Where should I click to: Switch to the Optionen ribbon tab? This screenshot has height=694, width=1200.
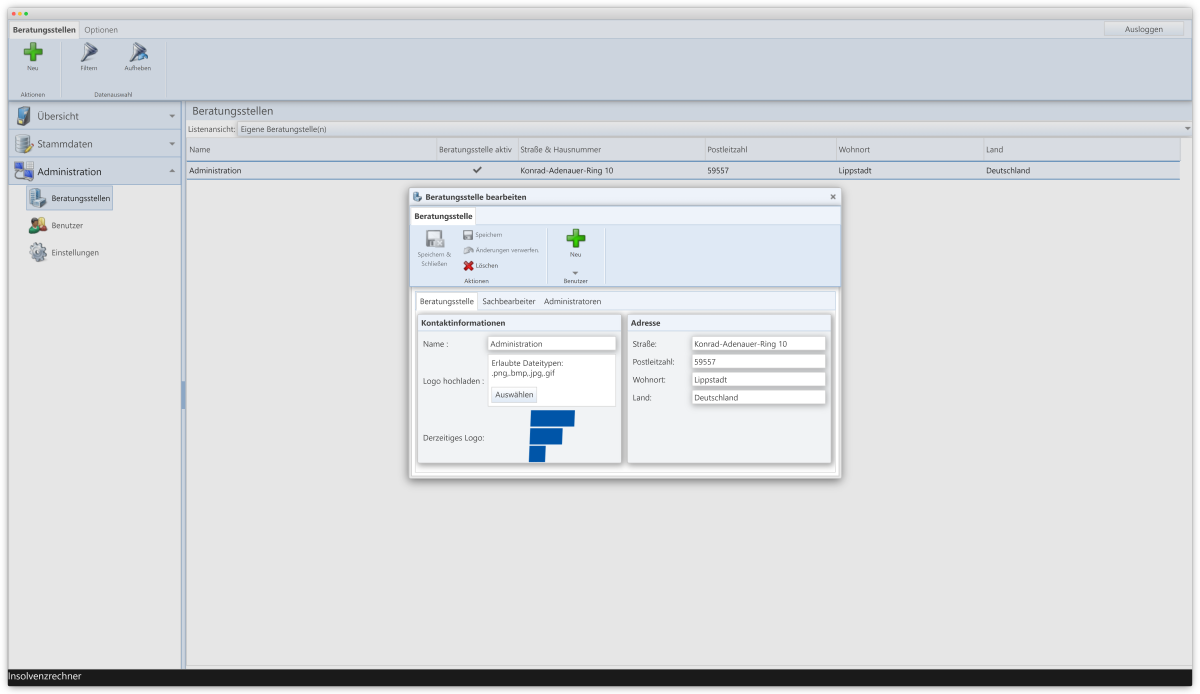[x=100, y=30]
